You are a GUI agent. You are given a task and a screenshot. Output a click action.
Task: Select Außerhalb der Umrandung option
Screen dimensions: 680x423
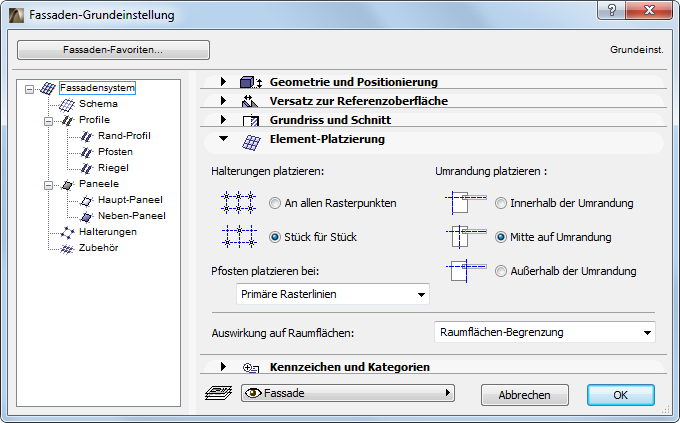coord(501,271)
